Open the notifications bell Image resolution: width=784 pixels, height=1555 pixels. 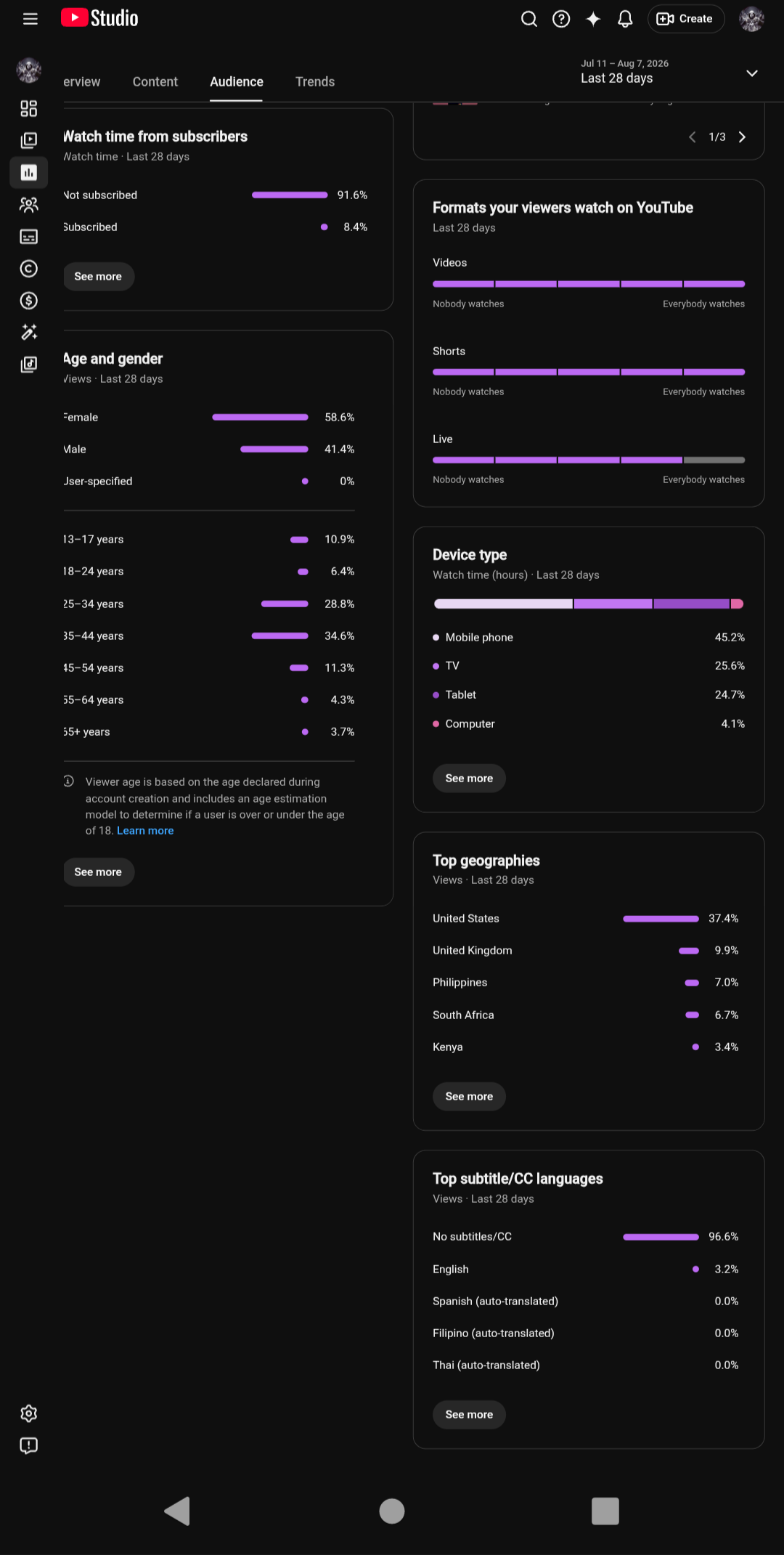click(625, 19)
